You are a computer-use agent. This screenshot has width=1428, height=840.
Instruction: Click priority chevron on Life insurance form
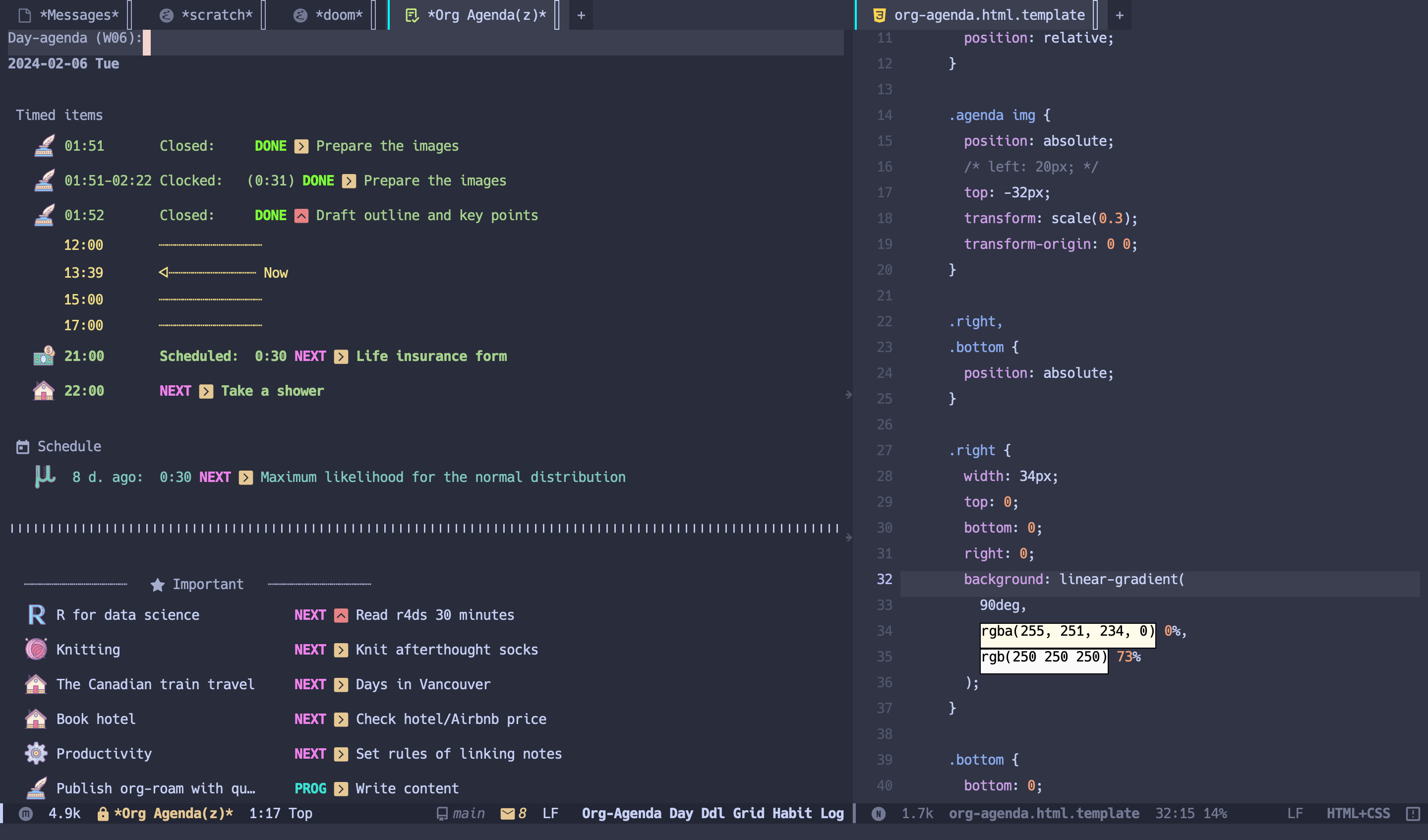(x=341, y=357)
